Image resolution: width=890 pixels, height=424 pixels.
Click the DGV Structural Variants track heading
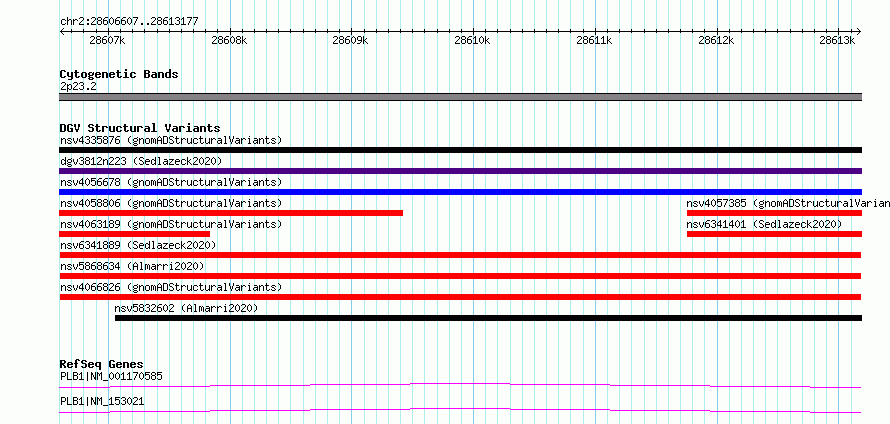pos(140,128)
